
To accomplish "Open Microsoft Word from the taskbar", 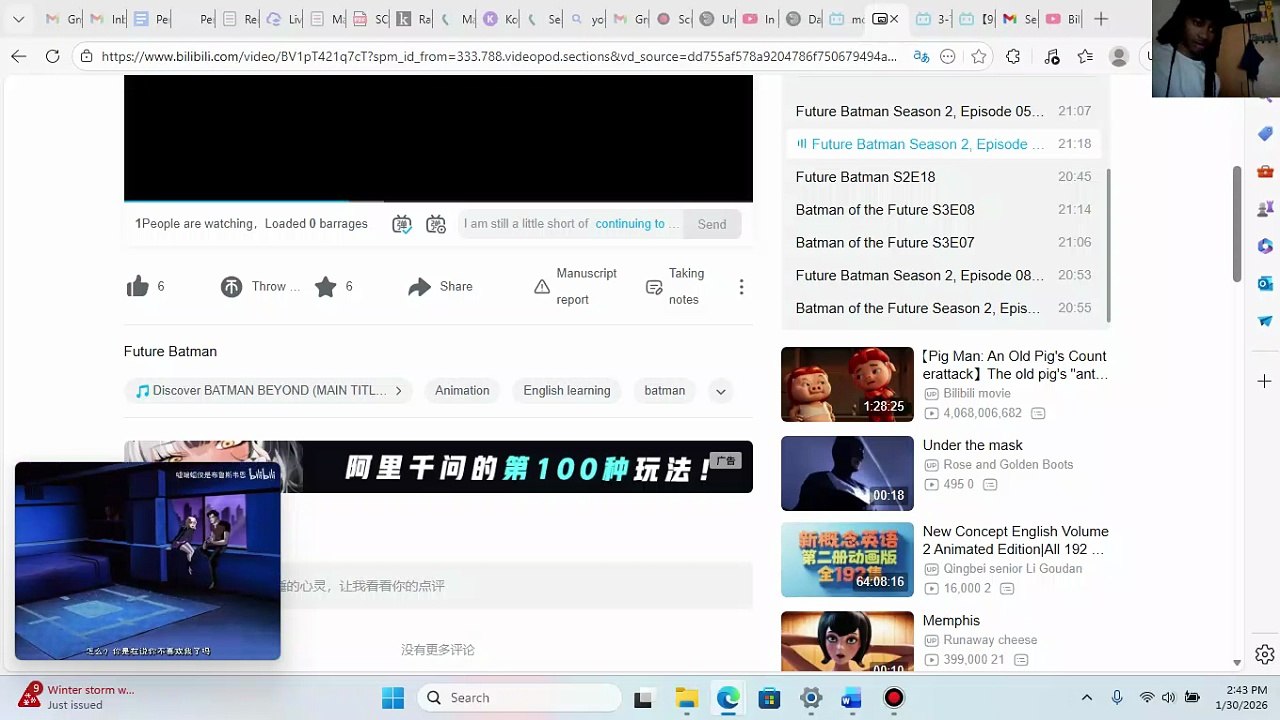I will pos(852,698).
